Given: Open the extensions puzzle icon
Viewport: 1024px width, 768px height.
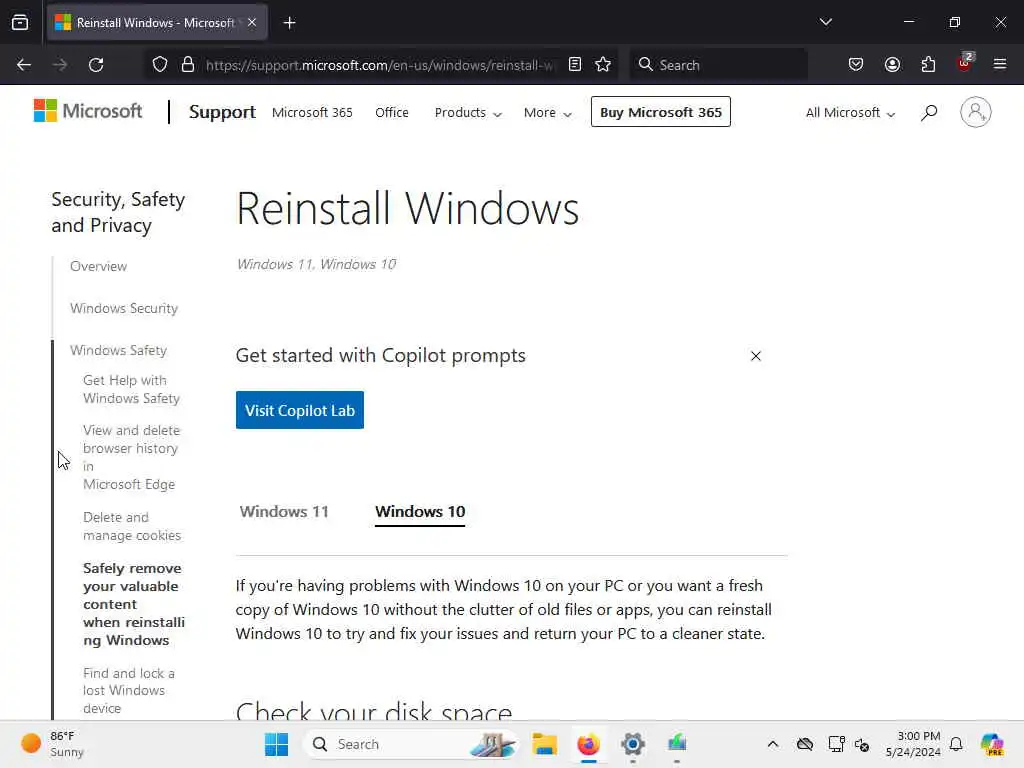Looking at the screenshot, I should tap(928, 65).
